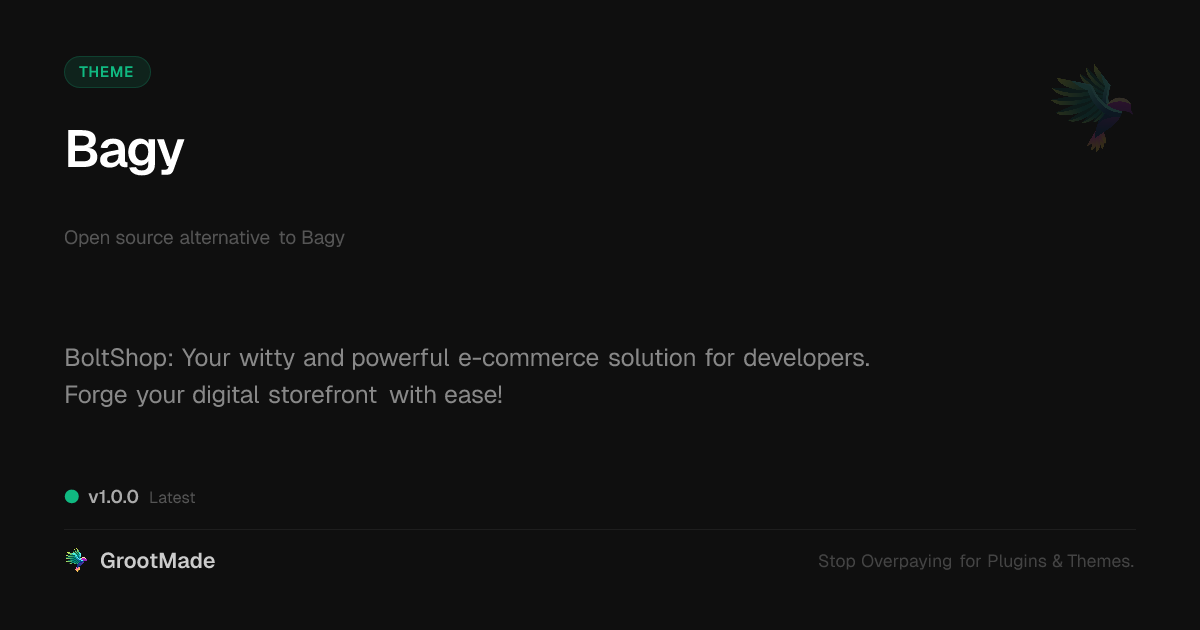Viewport: 1200px width, 630px height.
Task: Click the word Bagy in the subtitle
Action: coord(323,238)
